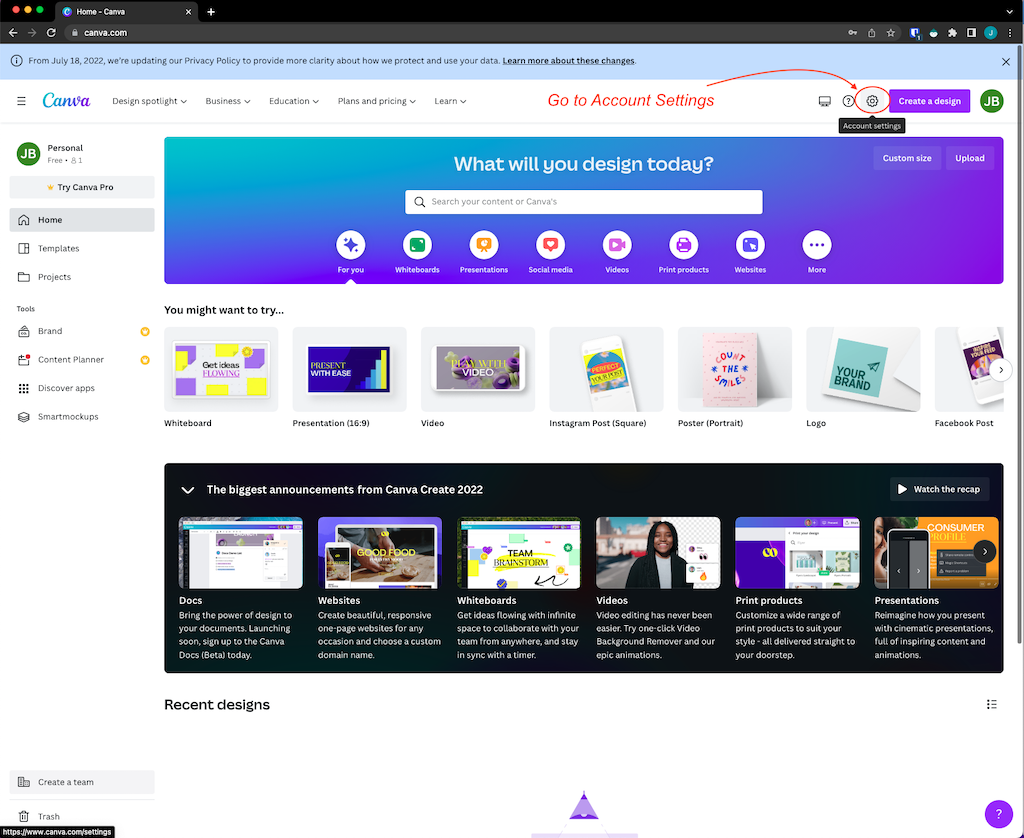1024x838 pixels.
Task: Open the browser extensions puzzle icon
Action: (952, 33)
